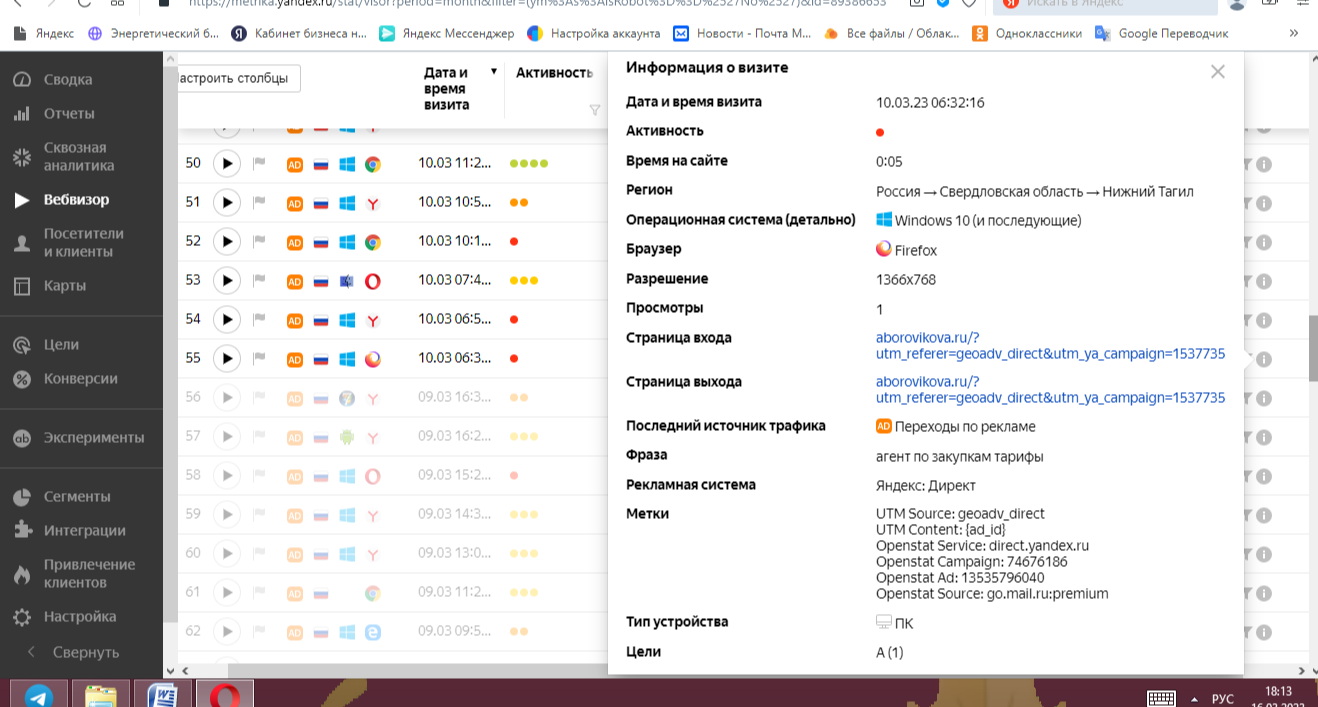Close the visit information panel
The width and height of the screenshot is (1318, 707).
pos(1217,72)
